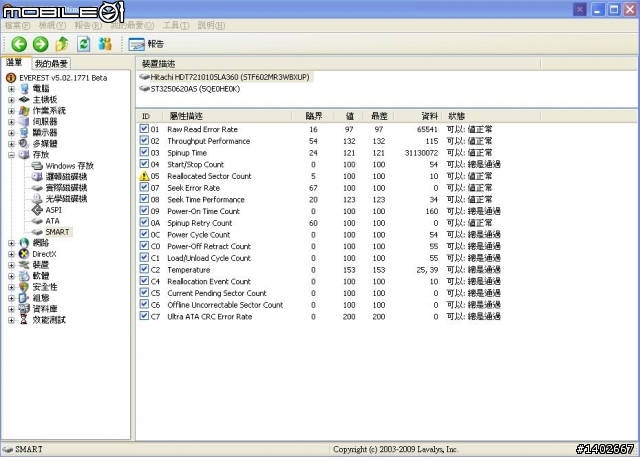Uncheck Raw Read Error Rate checkbox
The height and width of the screenshot is (457, 640).
point(144,129)
